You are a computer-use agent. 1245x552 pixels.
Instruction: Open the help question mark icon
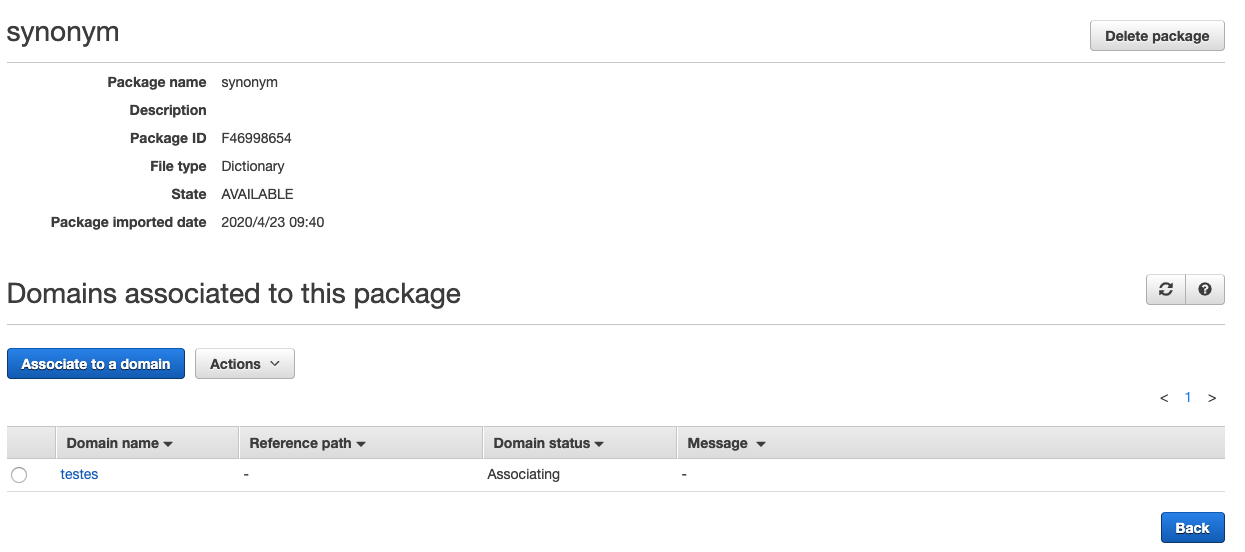coord(1205,289)
